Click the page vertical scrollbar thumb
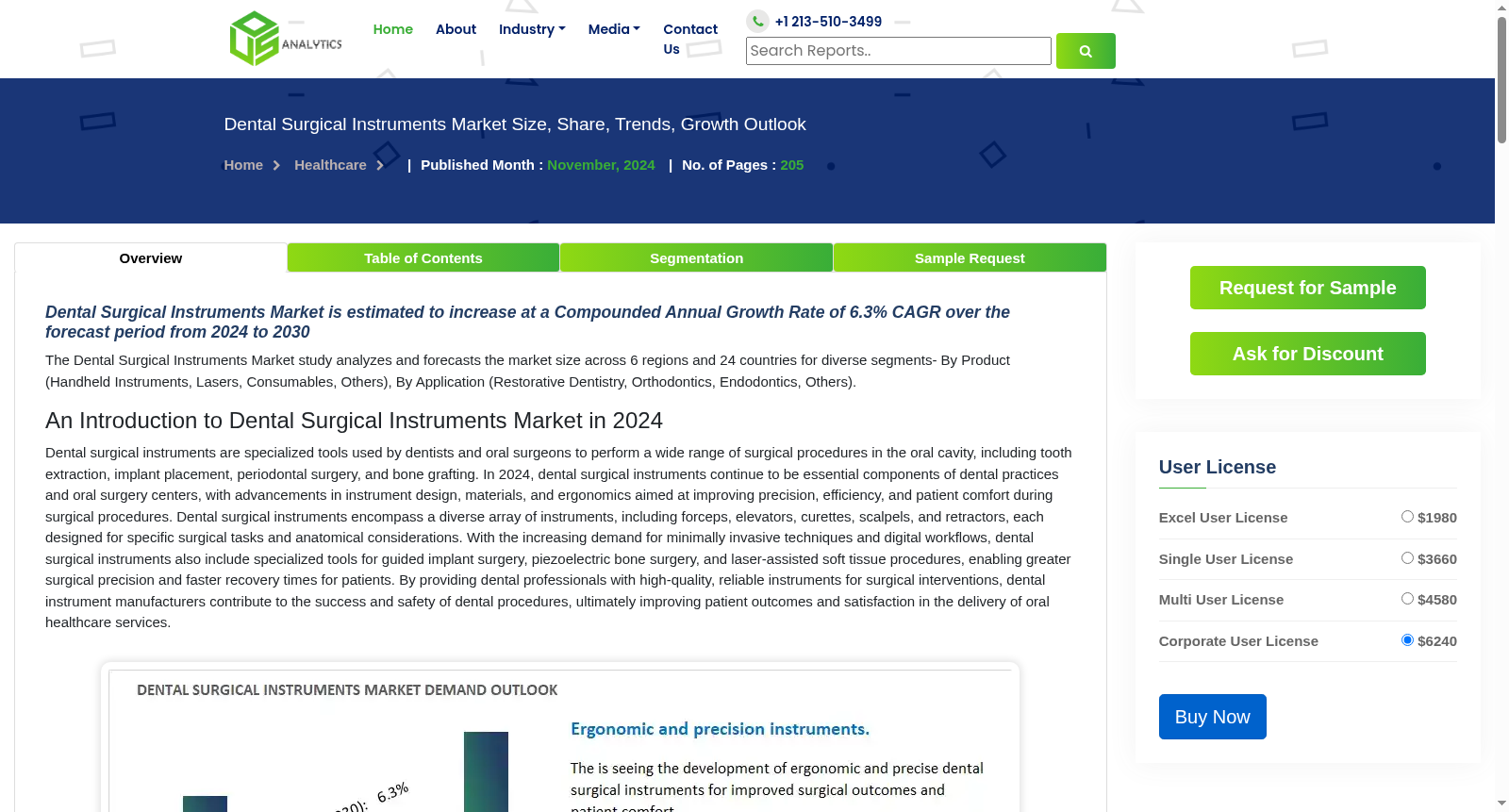The height and width of the screenshot is (812, 1509). (1501, 80)
